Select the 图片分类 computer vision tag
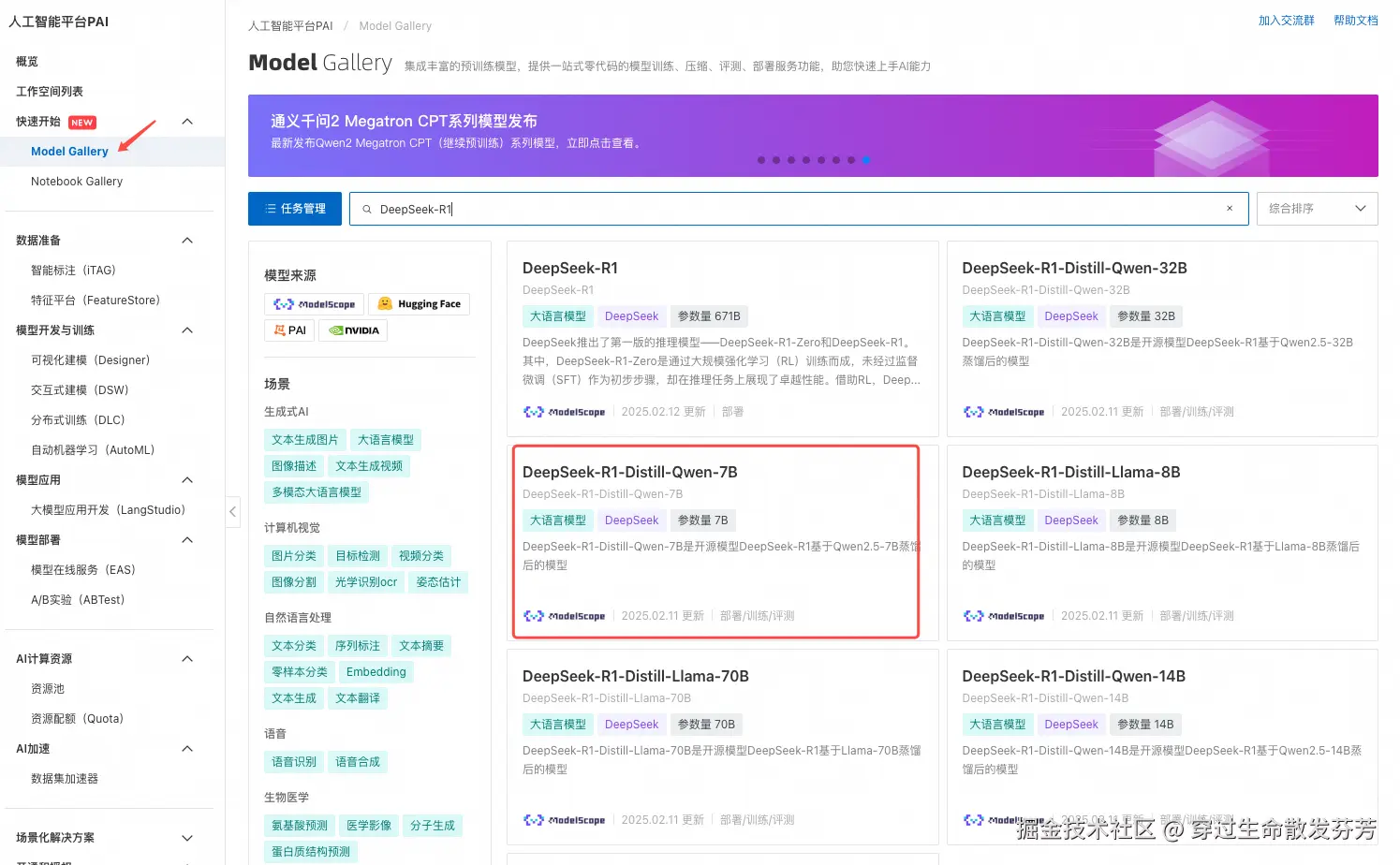Image resolution: width=1400 pixels, height=865 pixels. (294, 556)
